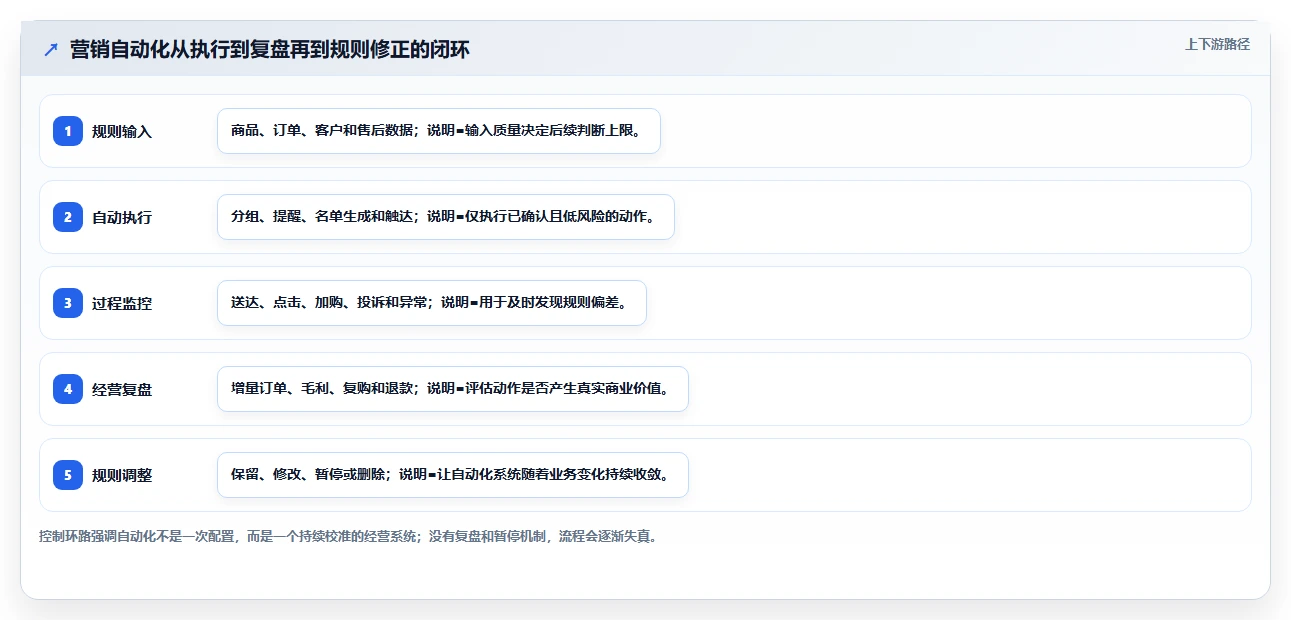Click the footer note starting 控制环路强调自动化

(x=348, y=536)
